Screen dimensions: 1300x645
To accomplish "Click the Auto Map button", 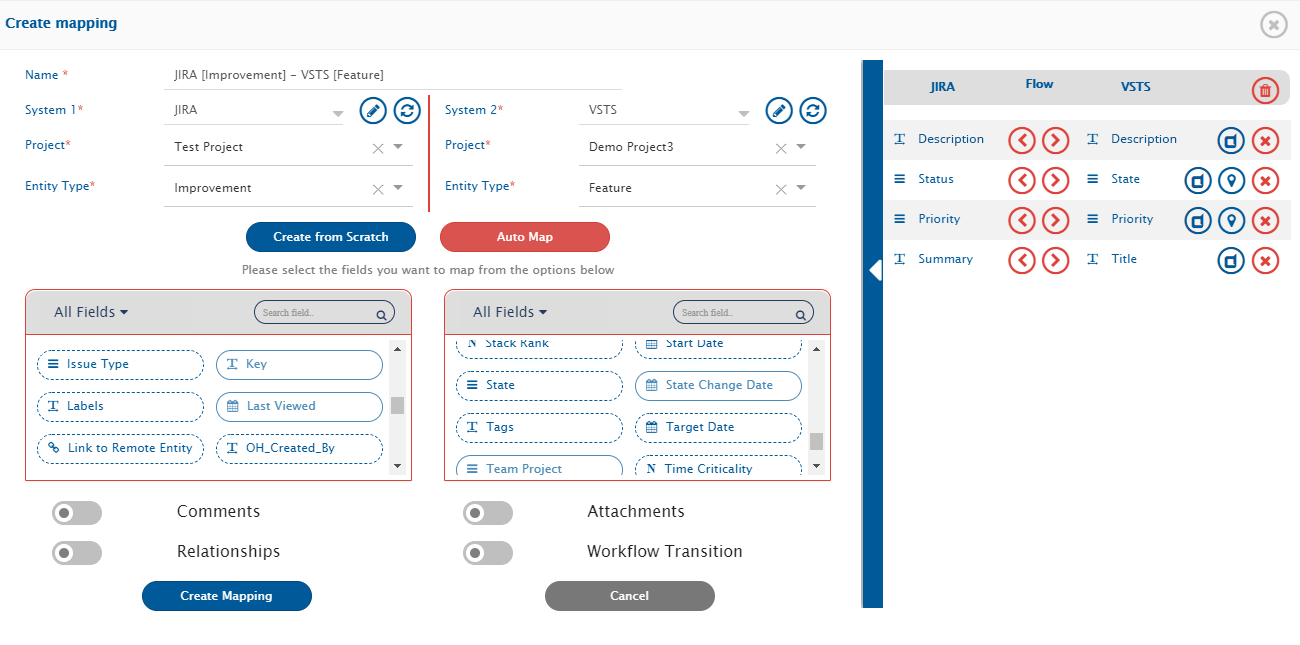I will coord(525,237).
